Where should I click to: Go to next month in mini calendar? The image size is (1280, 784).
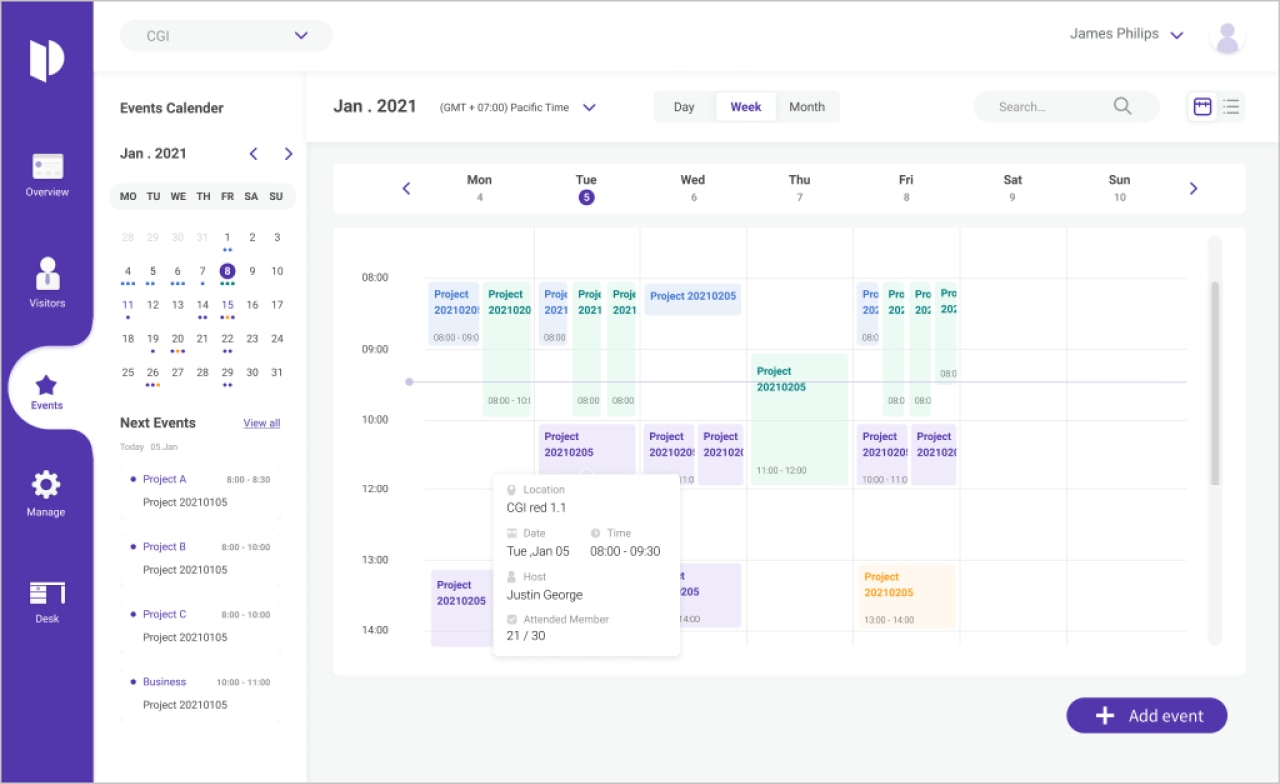[288, 154]
